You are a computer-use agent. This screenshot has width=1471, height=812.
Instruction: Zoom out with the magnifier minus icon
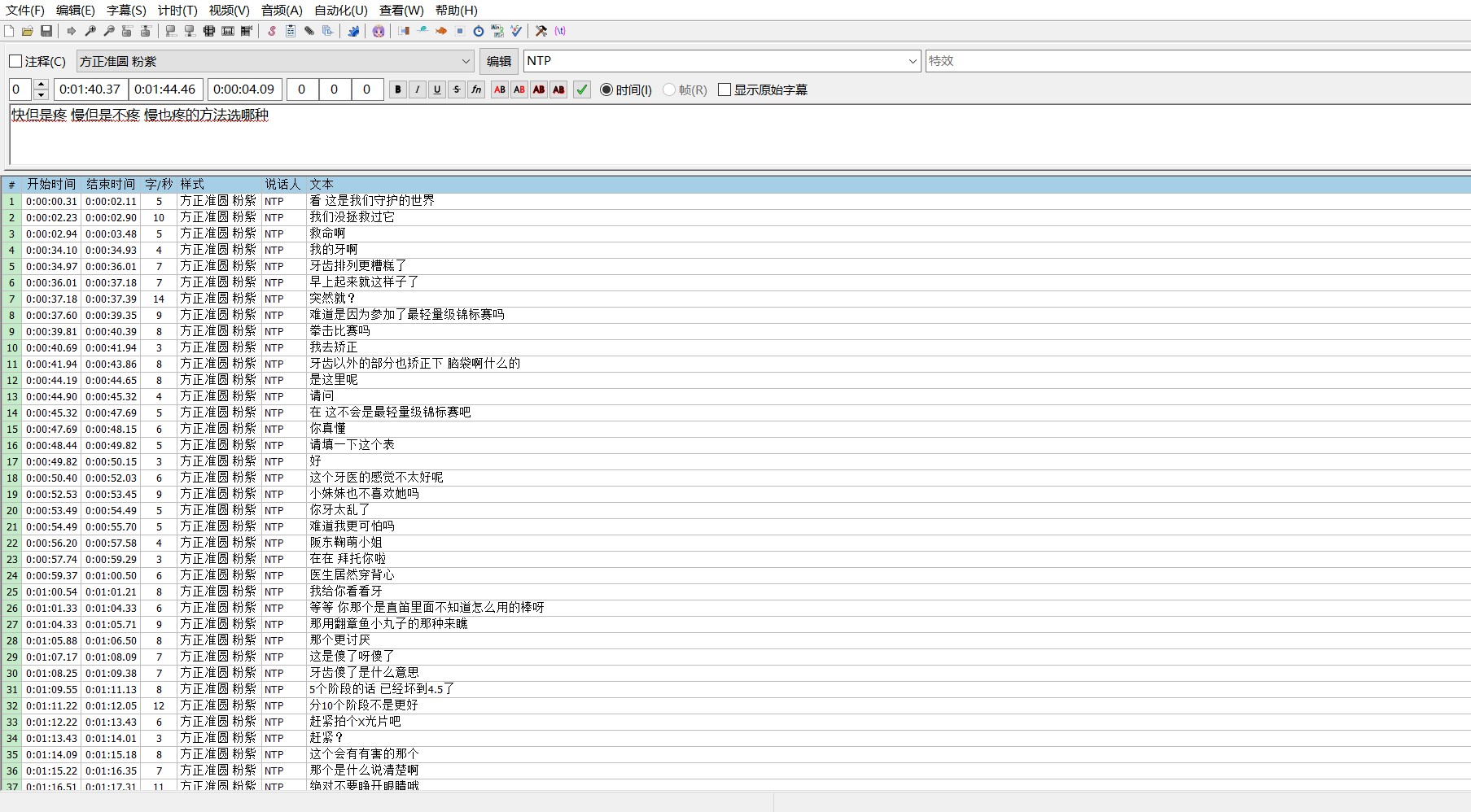pyautogui.click(x=109, y=31)
